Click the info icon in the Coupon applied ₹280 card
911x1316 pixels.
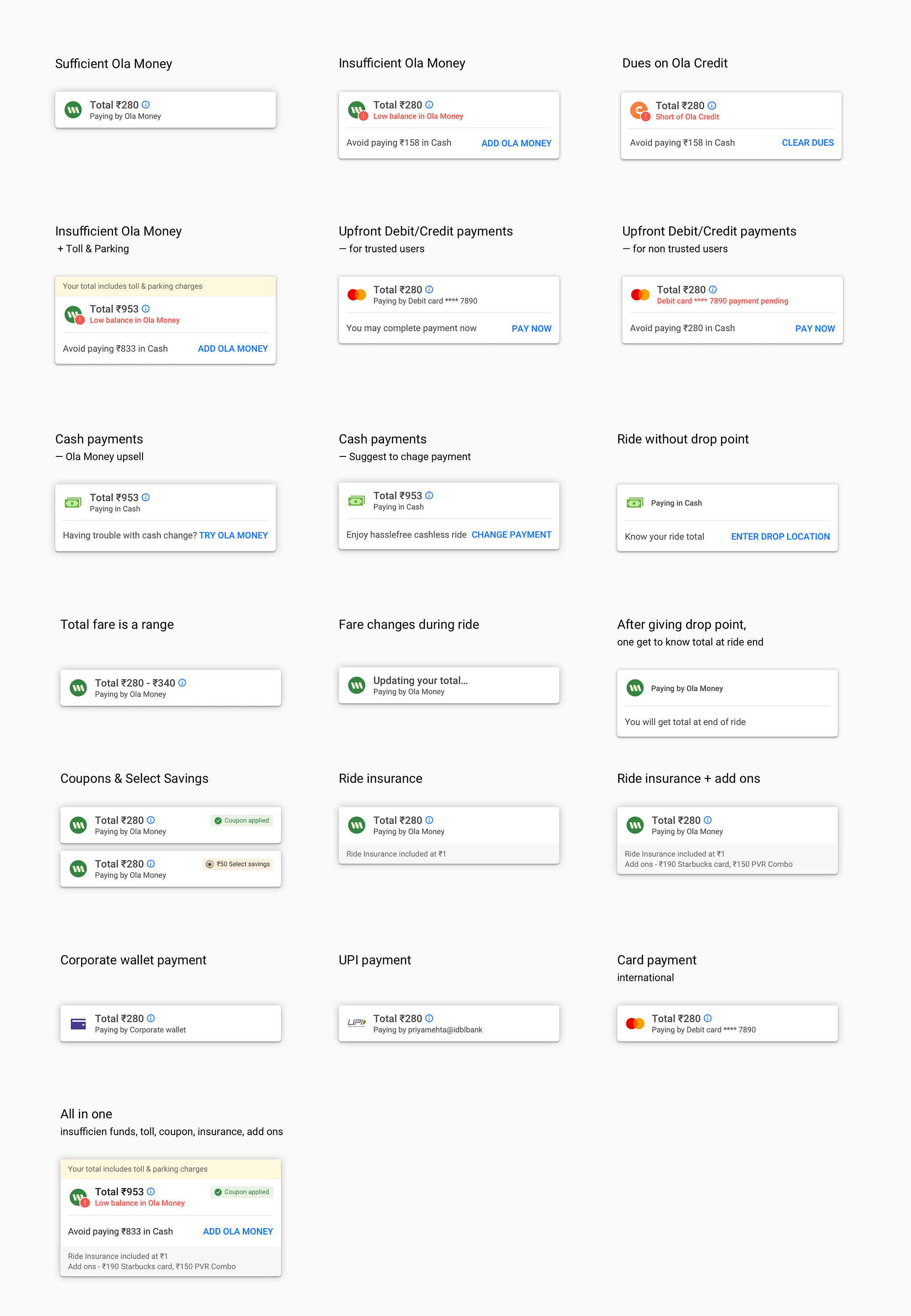[x=151, y=820]
